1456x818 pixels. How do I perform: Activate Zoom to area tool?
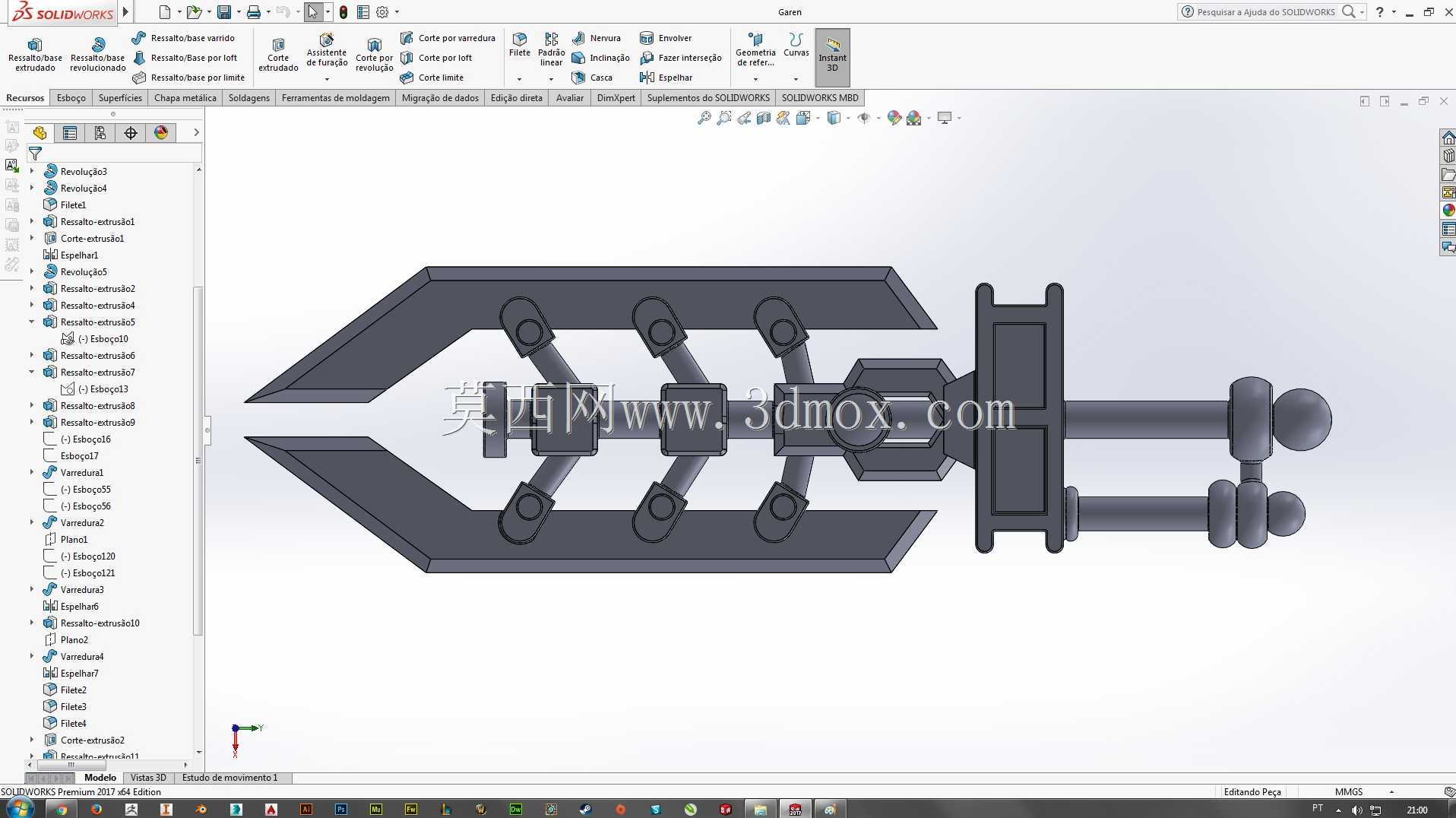pos(724,118)
